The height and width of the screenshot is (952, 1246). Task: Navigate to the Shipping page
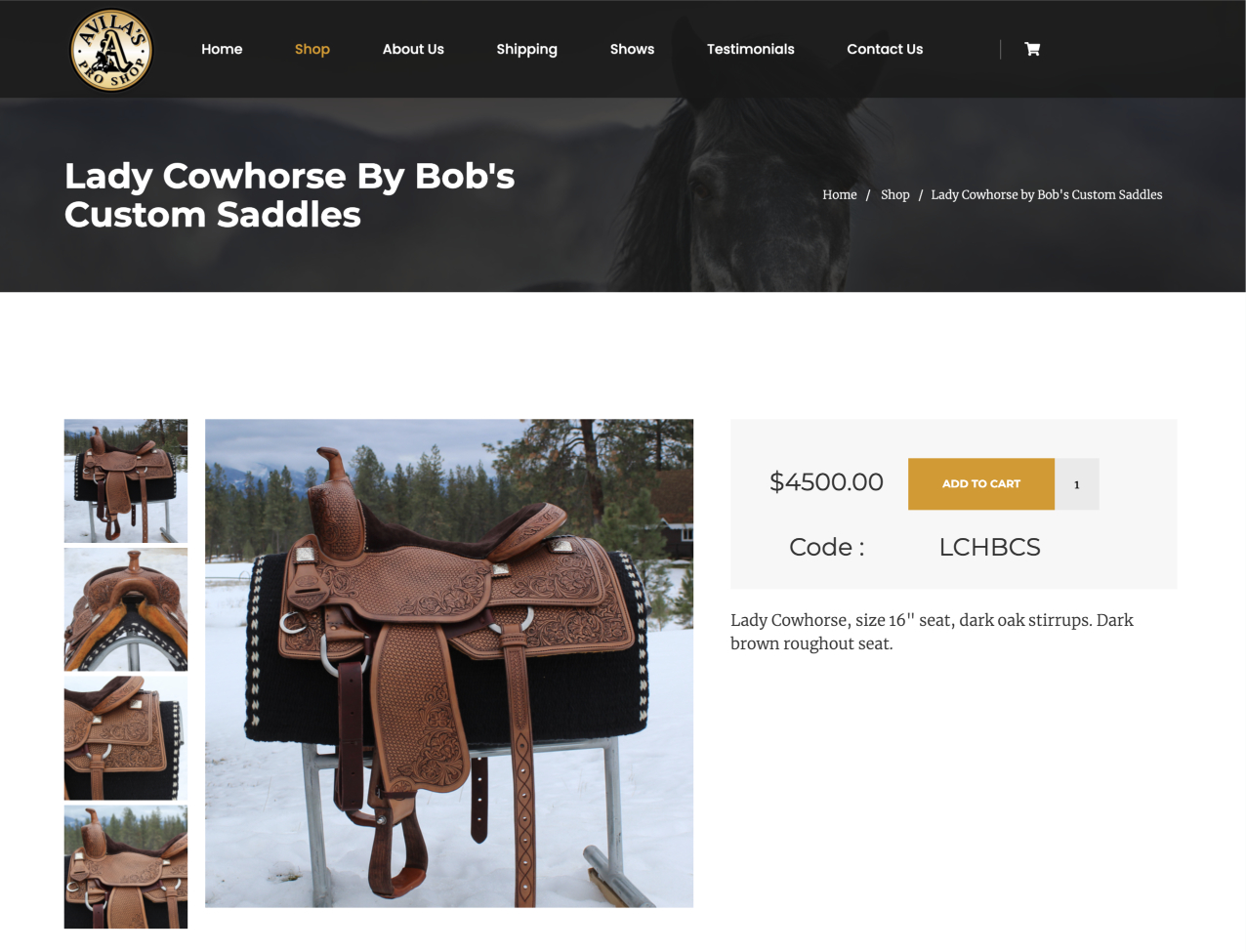[x=526, y=49]
